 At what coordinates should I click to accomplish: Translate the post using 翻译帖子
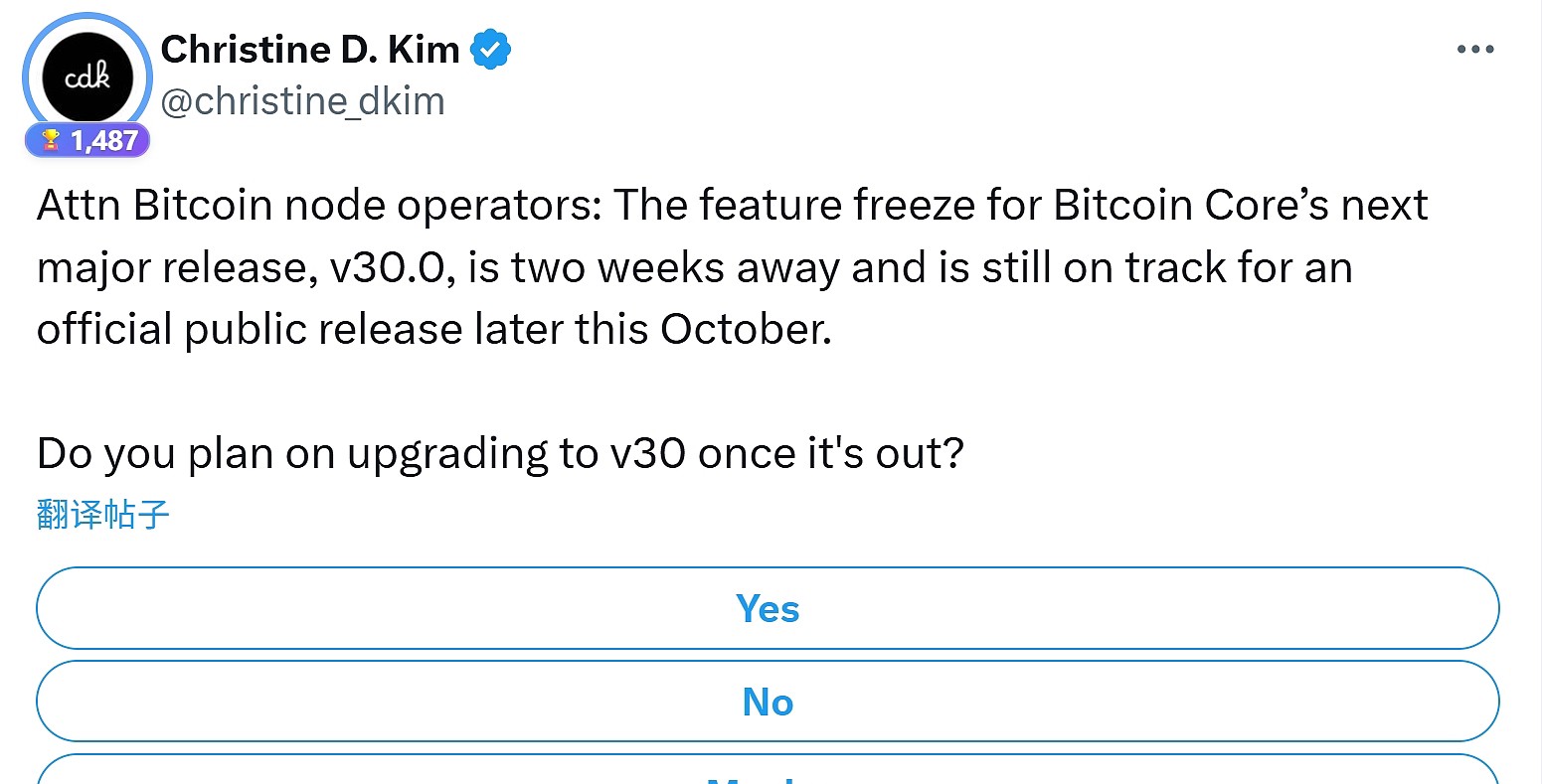[x=102, y=514]
